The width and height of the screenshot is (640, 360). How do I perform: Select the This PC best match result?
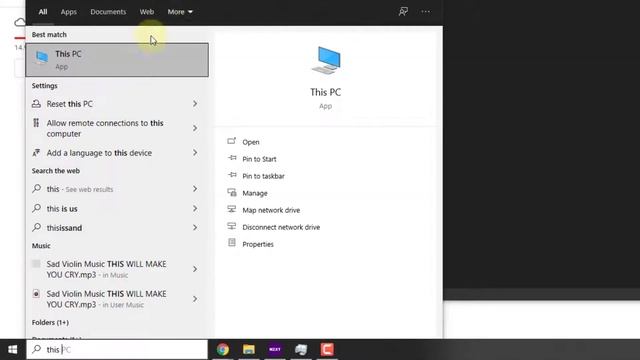pyautogui.click(x=117, y=60)
